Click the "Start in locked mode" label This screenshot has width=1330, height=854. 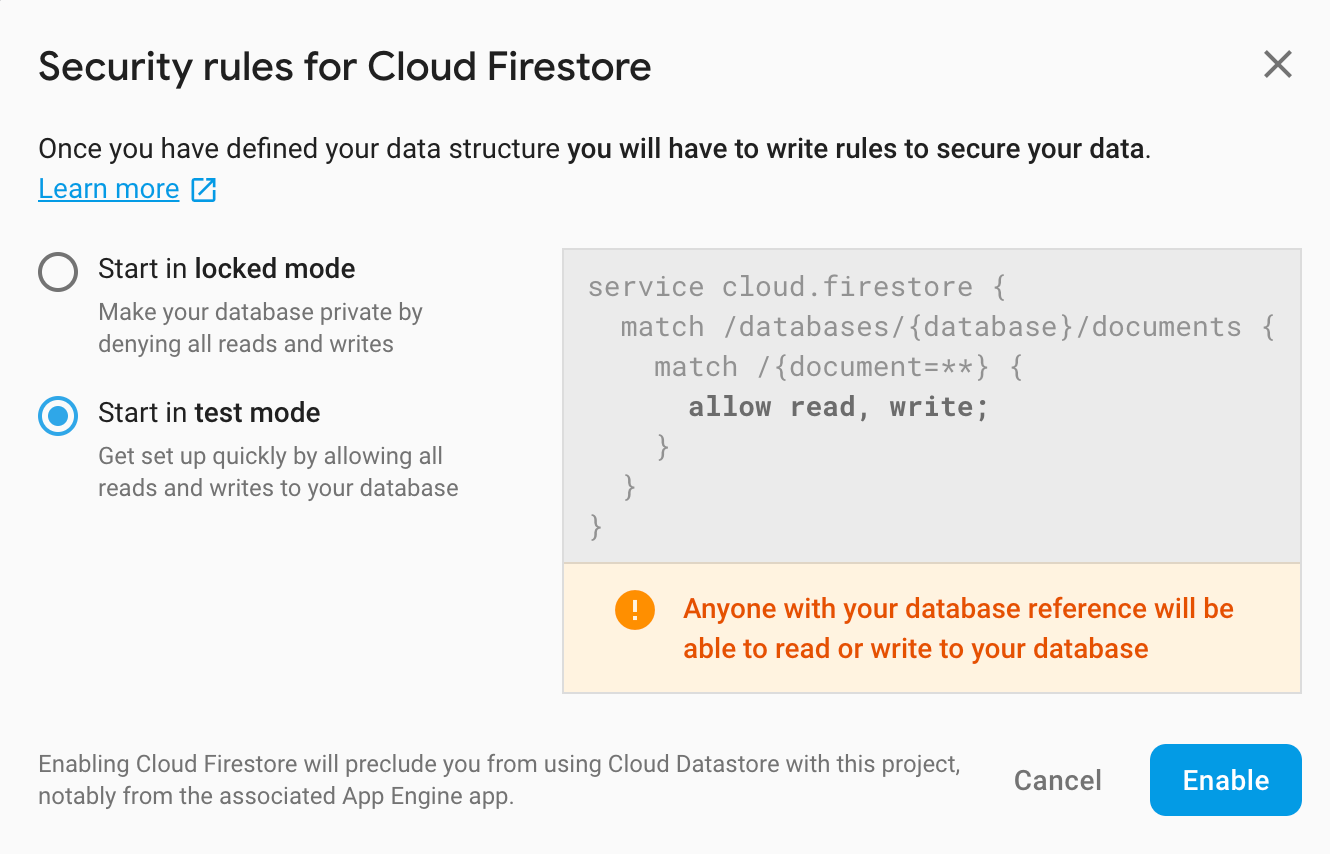tap(227, 269)
